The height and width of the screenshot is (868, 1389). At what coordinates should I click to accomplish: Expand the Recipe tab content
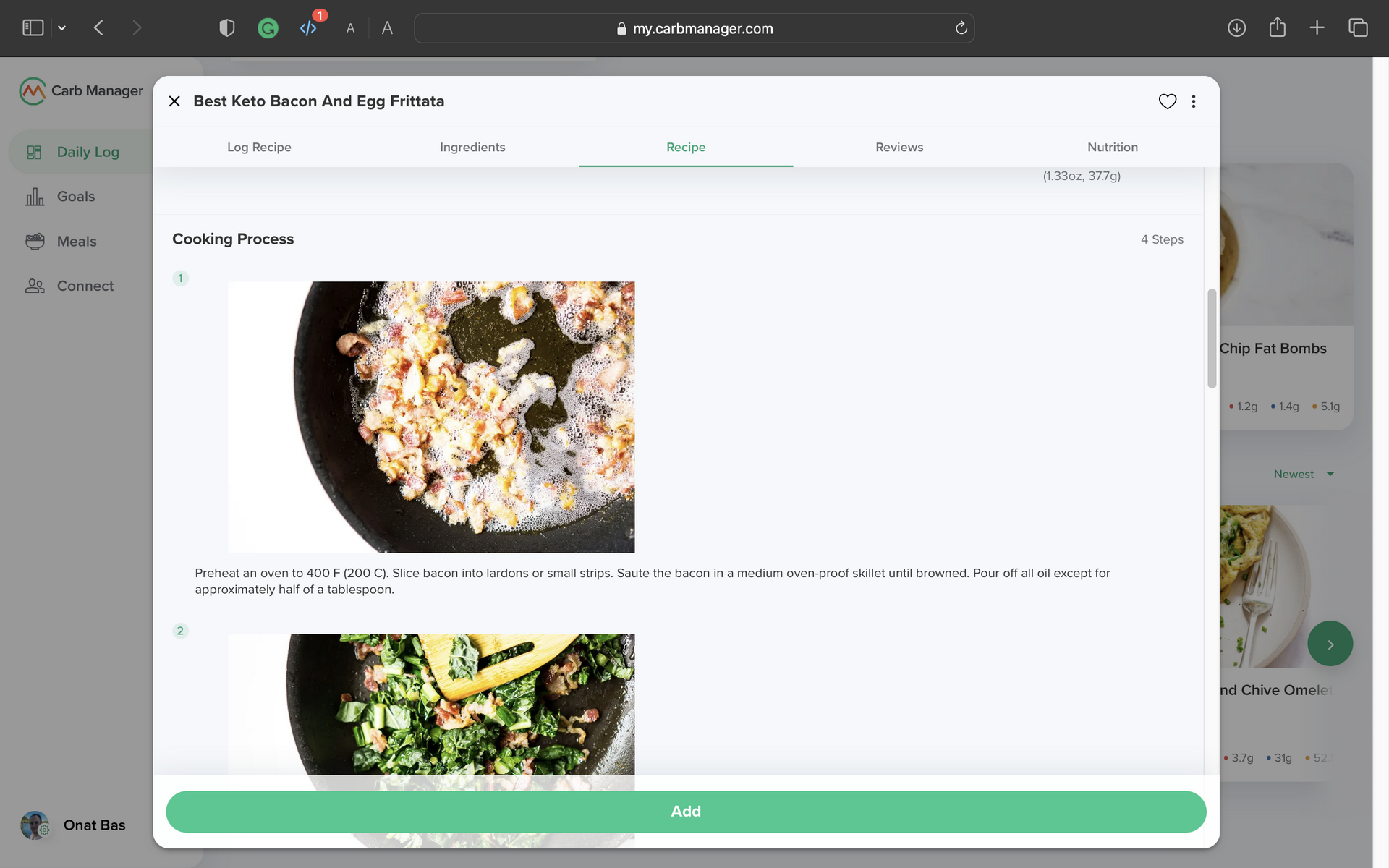[x=685, y=147]
